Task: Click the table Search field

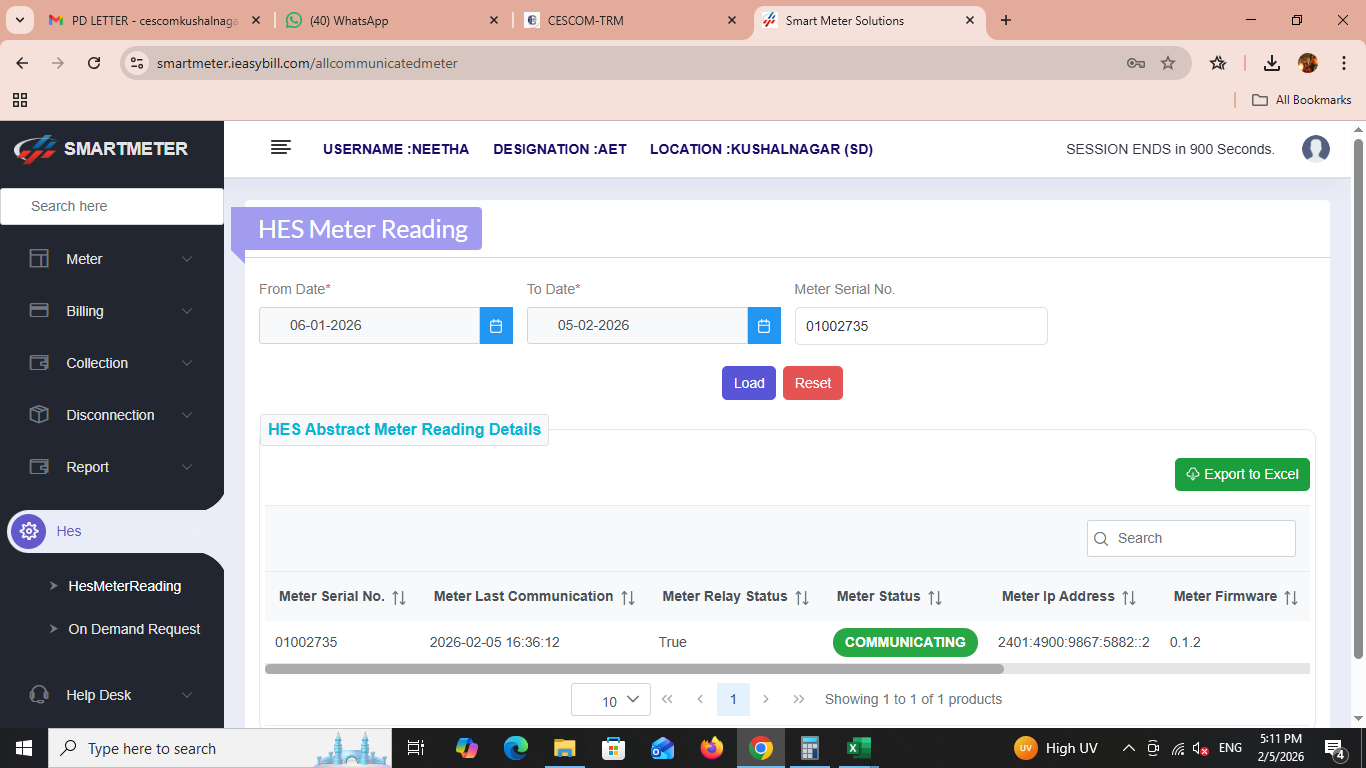Action: point(1191,538)
